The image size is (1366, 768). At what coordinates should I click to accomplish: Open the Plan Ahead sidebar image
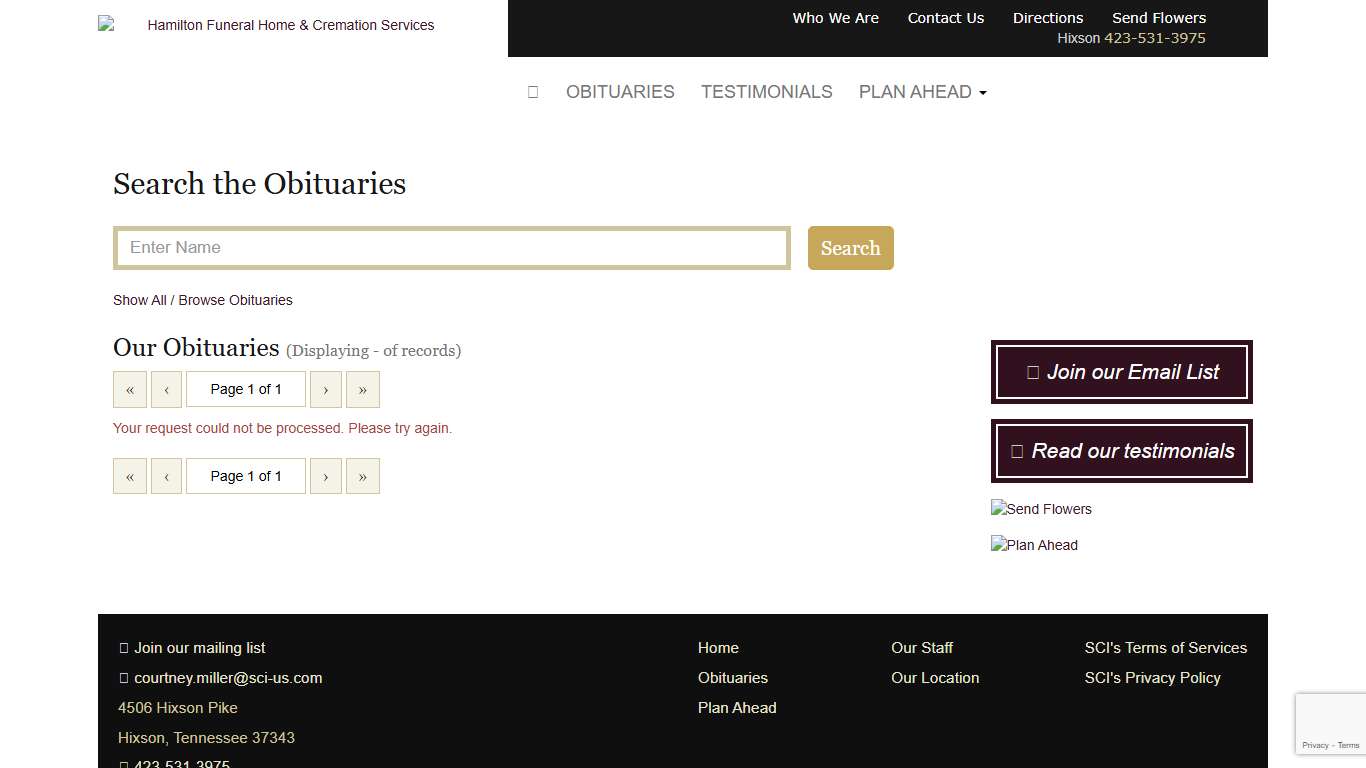1034,545
